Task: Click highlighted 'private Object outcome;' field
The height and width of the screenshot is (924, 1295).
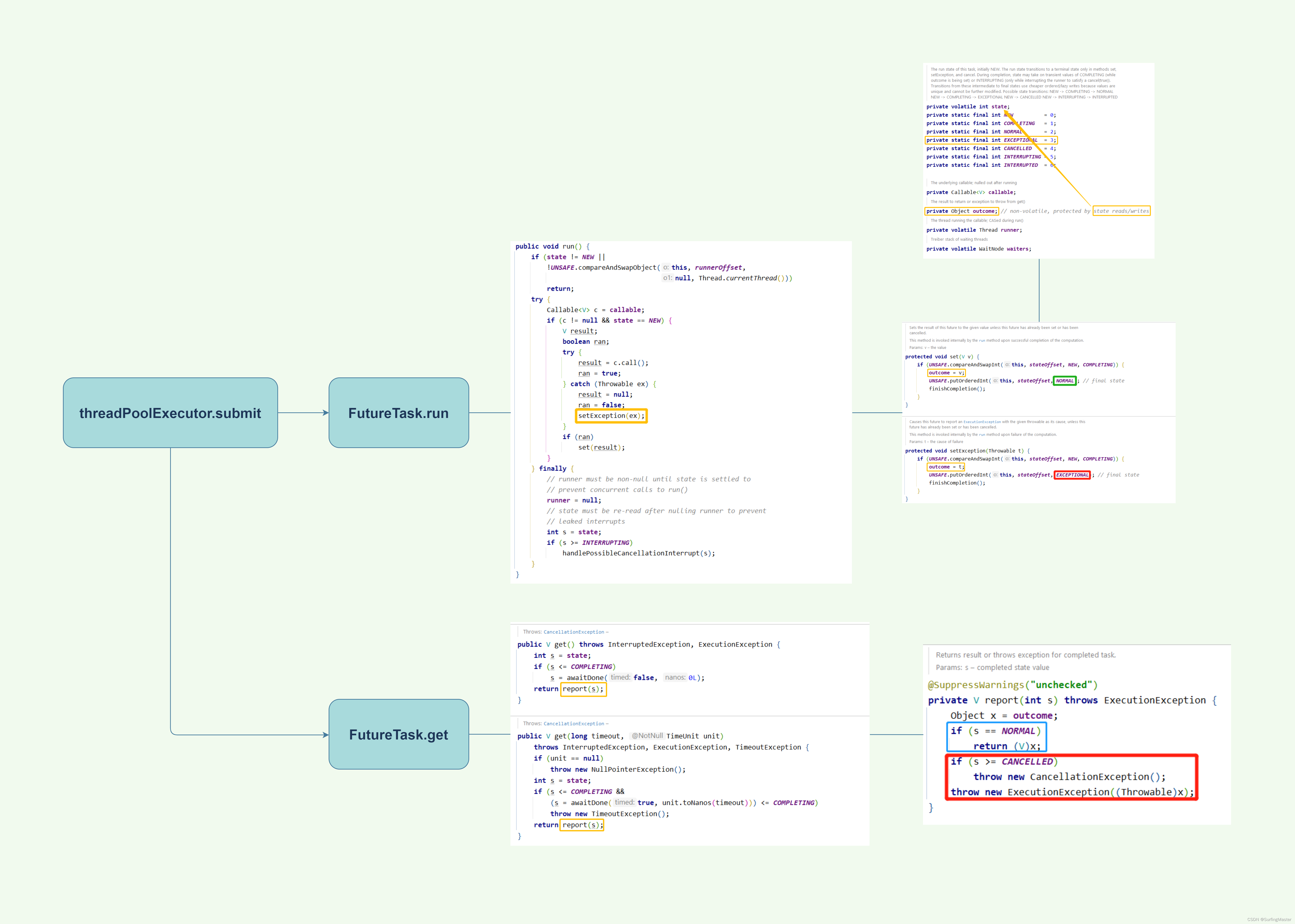Action: (961, 211)
